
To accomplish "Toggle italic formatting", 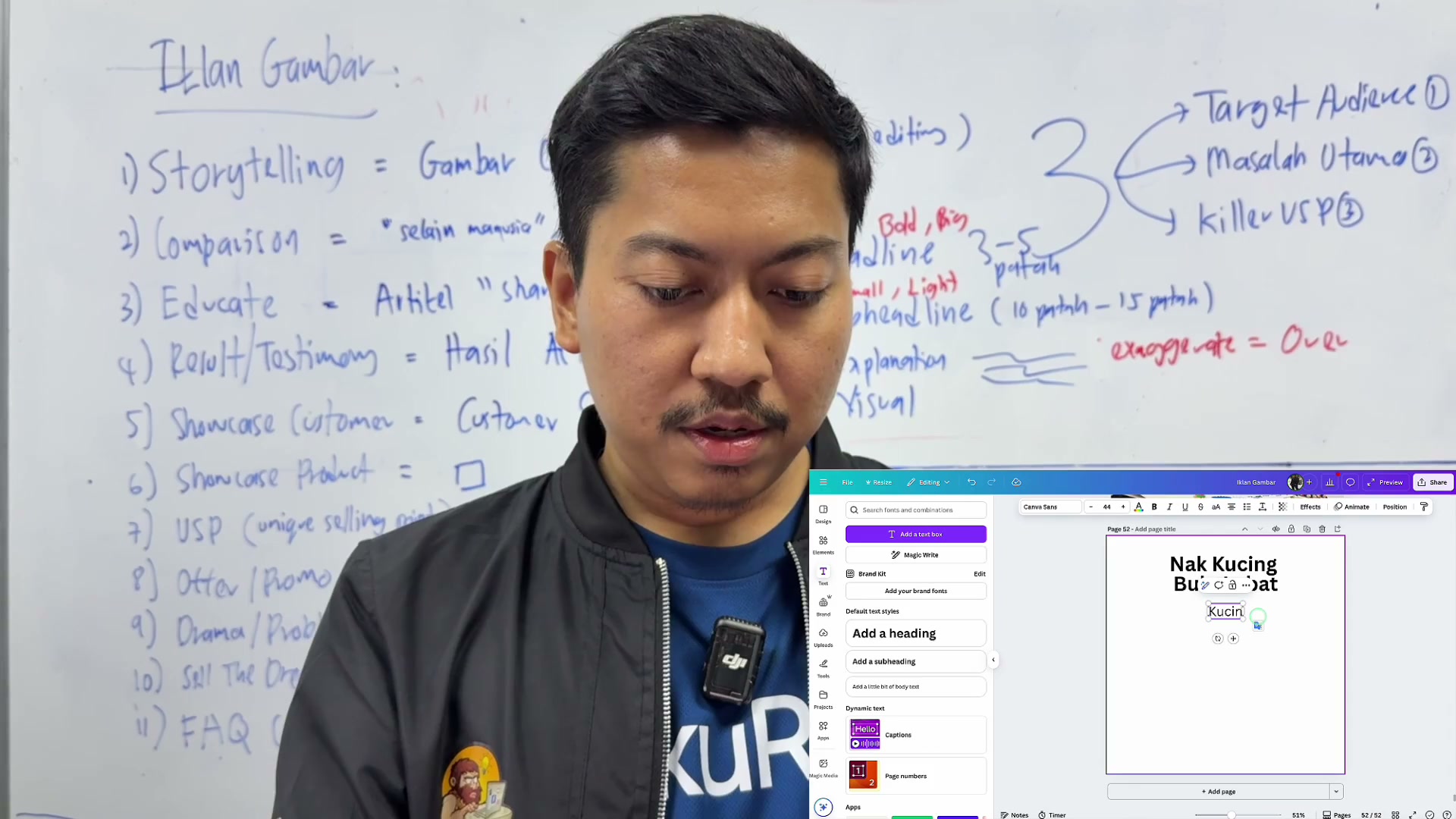I will 1169,507.
